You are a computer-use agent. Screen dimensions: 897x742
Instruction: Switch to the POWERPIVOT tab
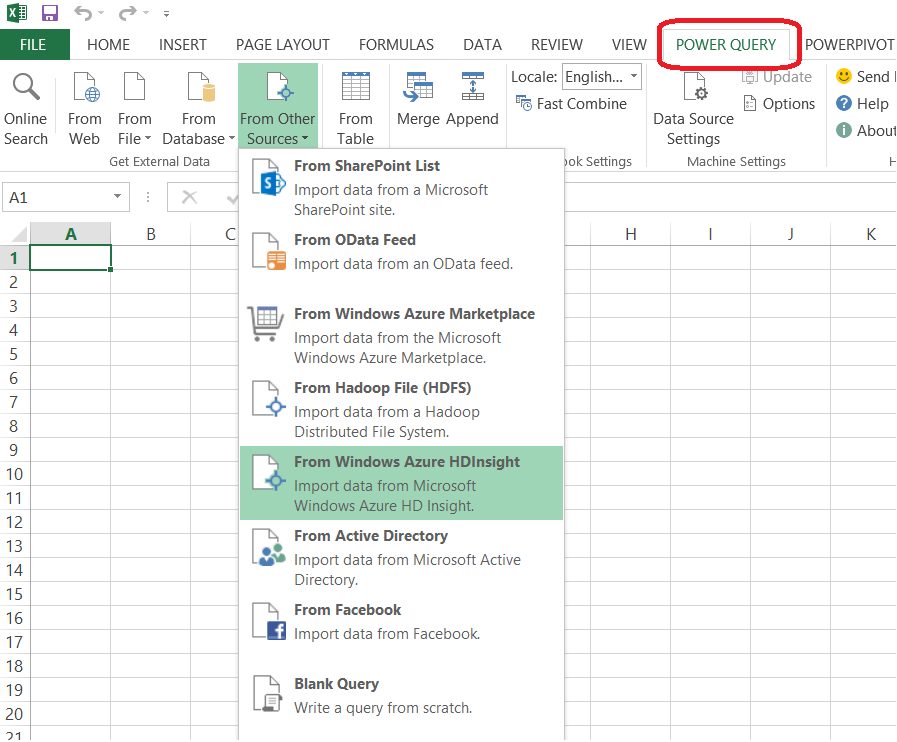pyautogui.click(x=849, y=44)
